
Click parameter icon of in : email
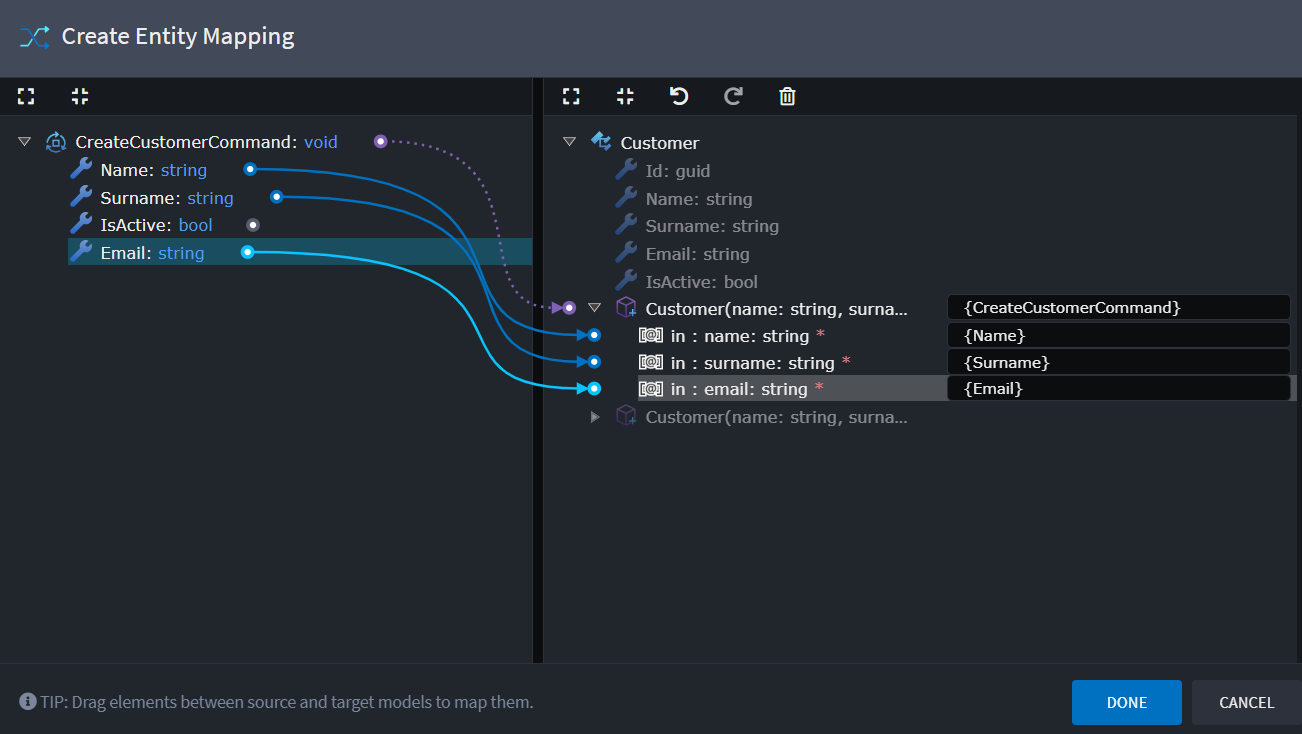(x=651, y=388)
